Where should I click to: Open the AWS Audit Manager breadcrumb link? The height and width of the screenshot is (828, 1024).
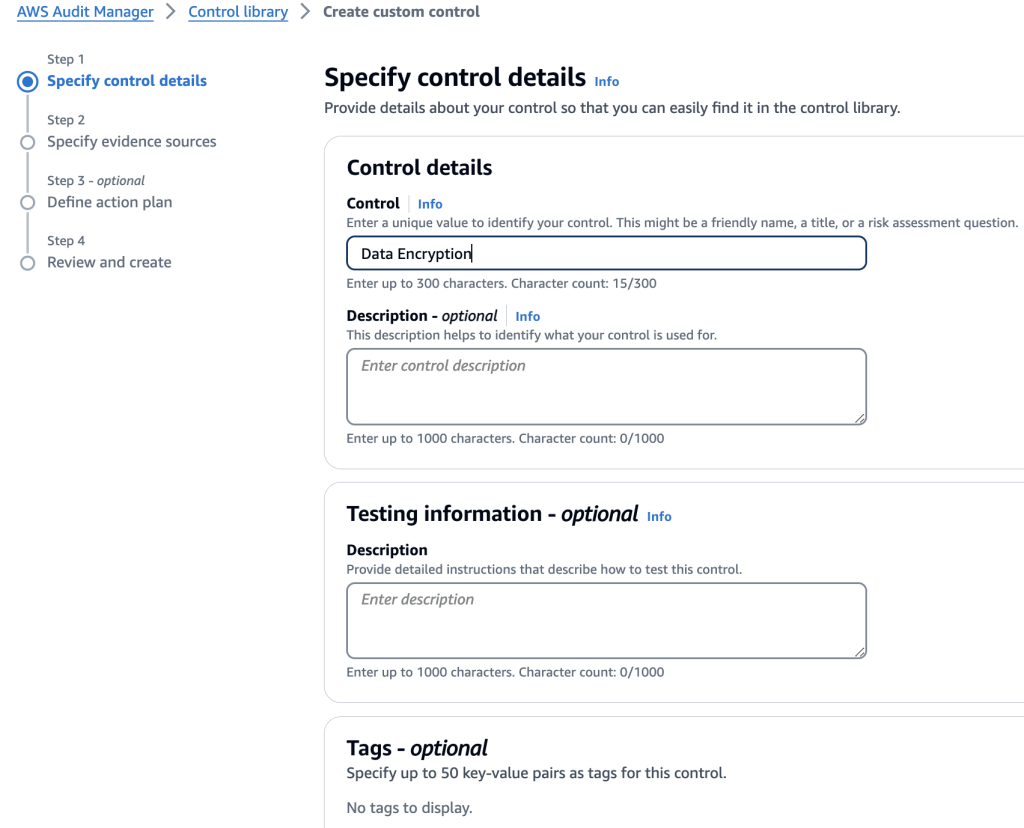pyautogui.click(x=85, y=12)
